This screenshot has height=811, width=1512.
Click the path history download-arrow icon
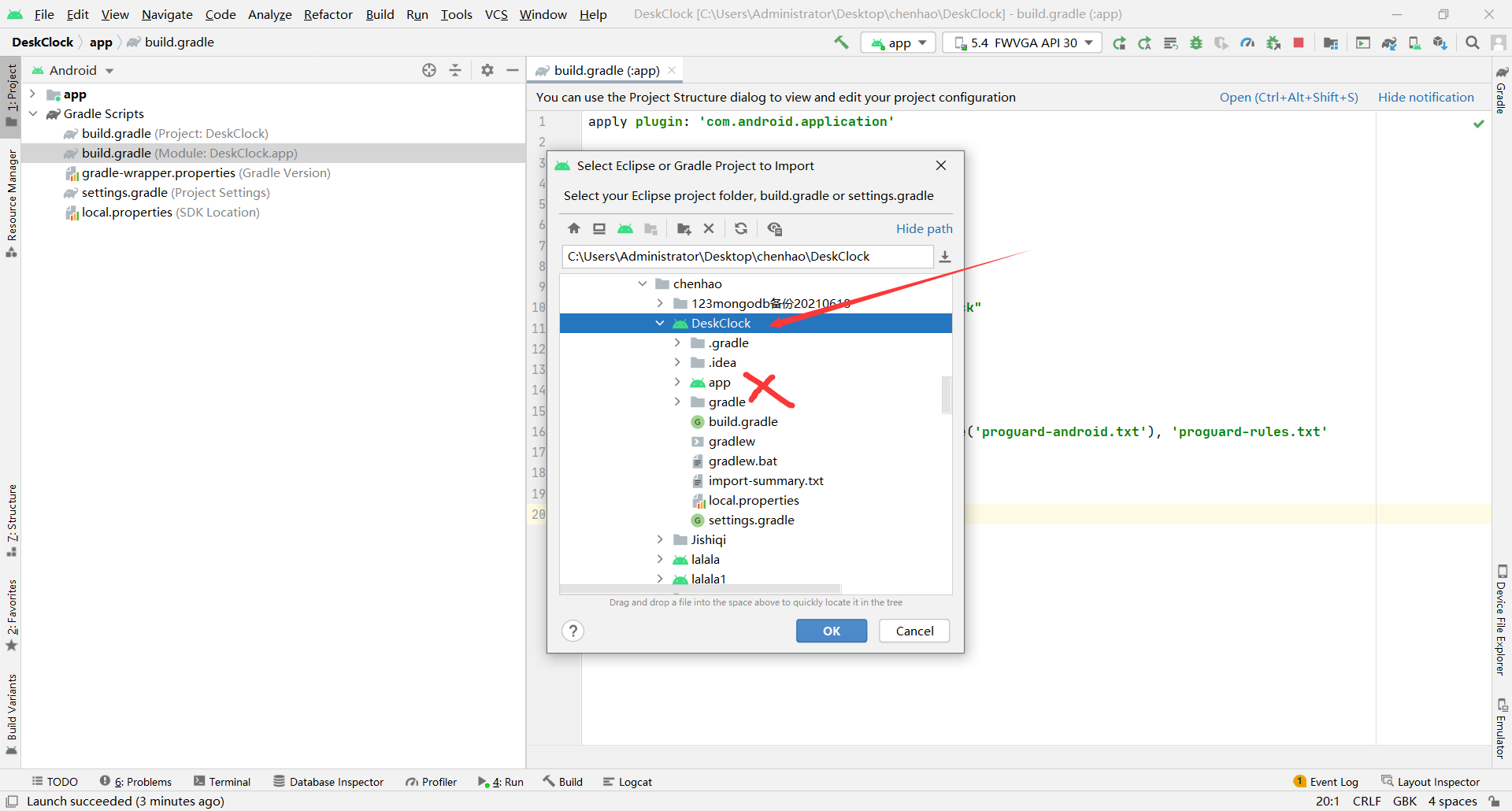coord(945,257)
